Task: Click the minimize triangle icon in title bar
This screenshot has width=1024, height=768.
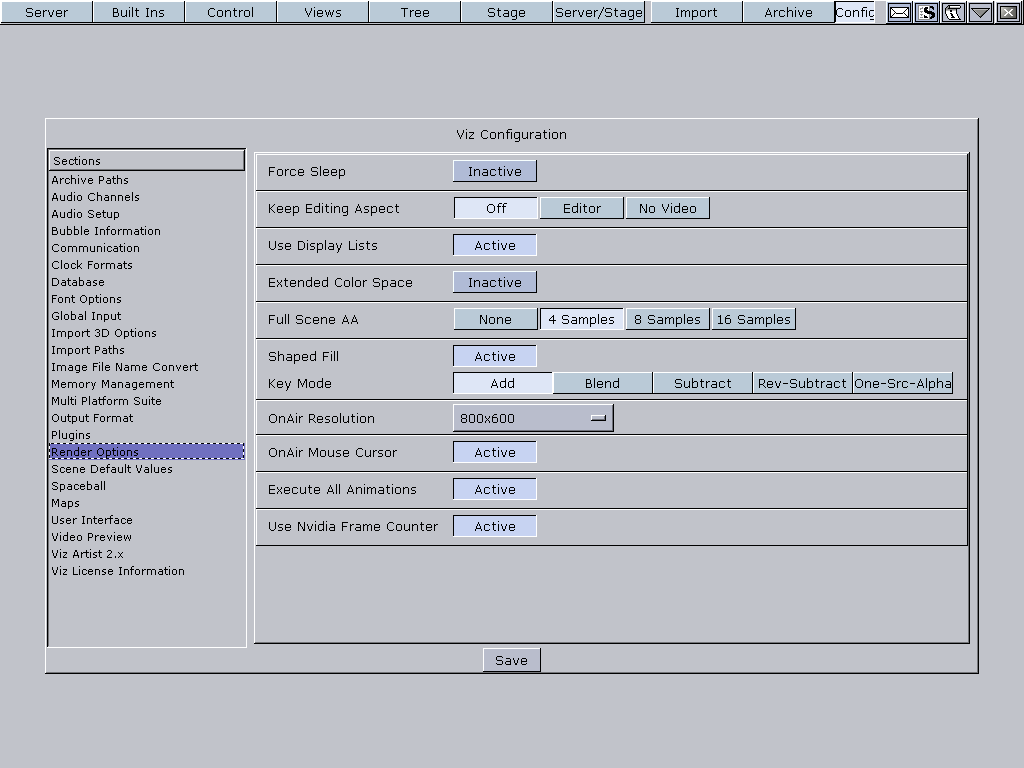Action: click(978, 12)
